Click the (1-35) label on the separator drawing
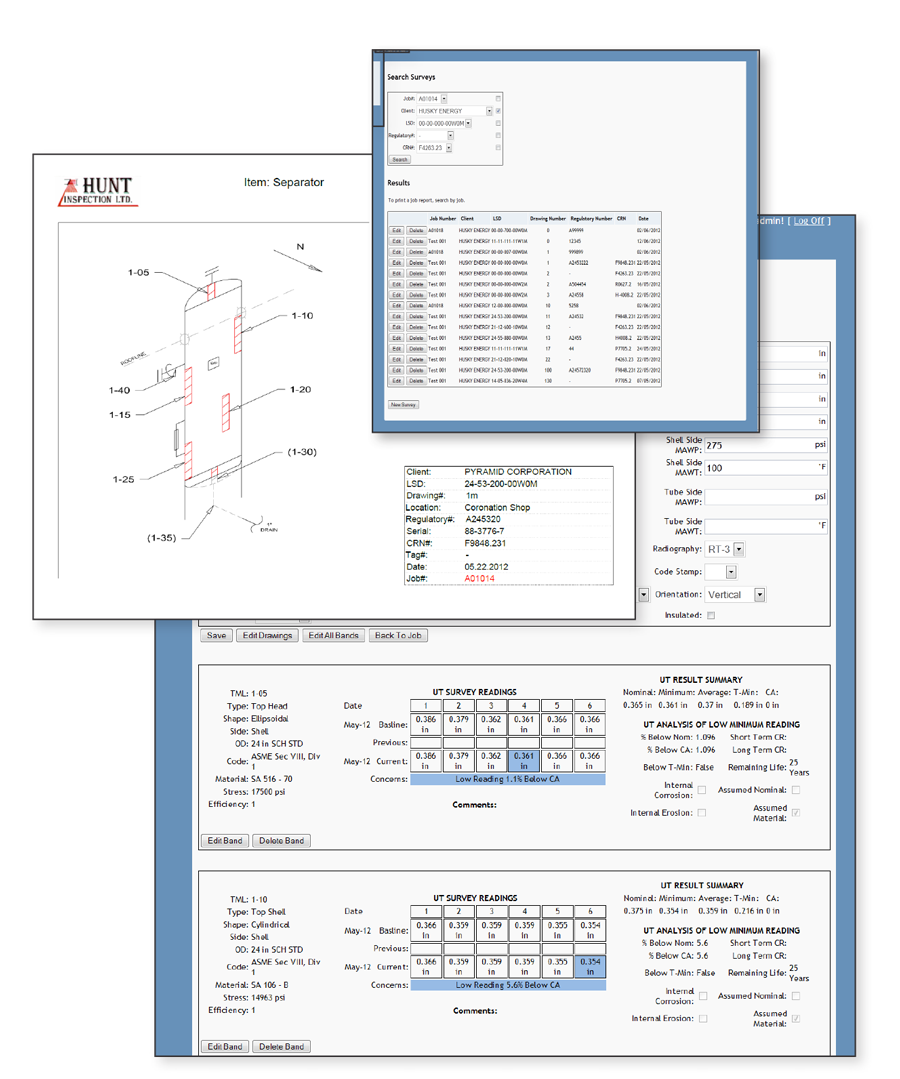The image size is (900, 1079). (162, 538)
